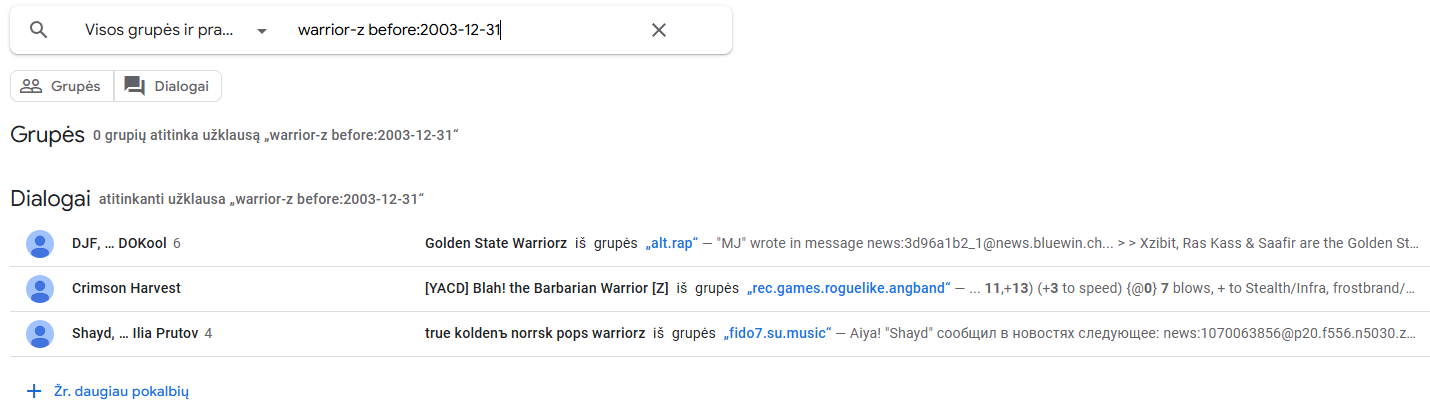Open the search scope dropdown arrow
The height and width of the screenshot is (409, 1430).
[x=262, y=31]
